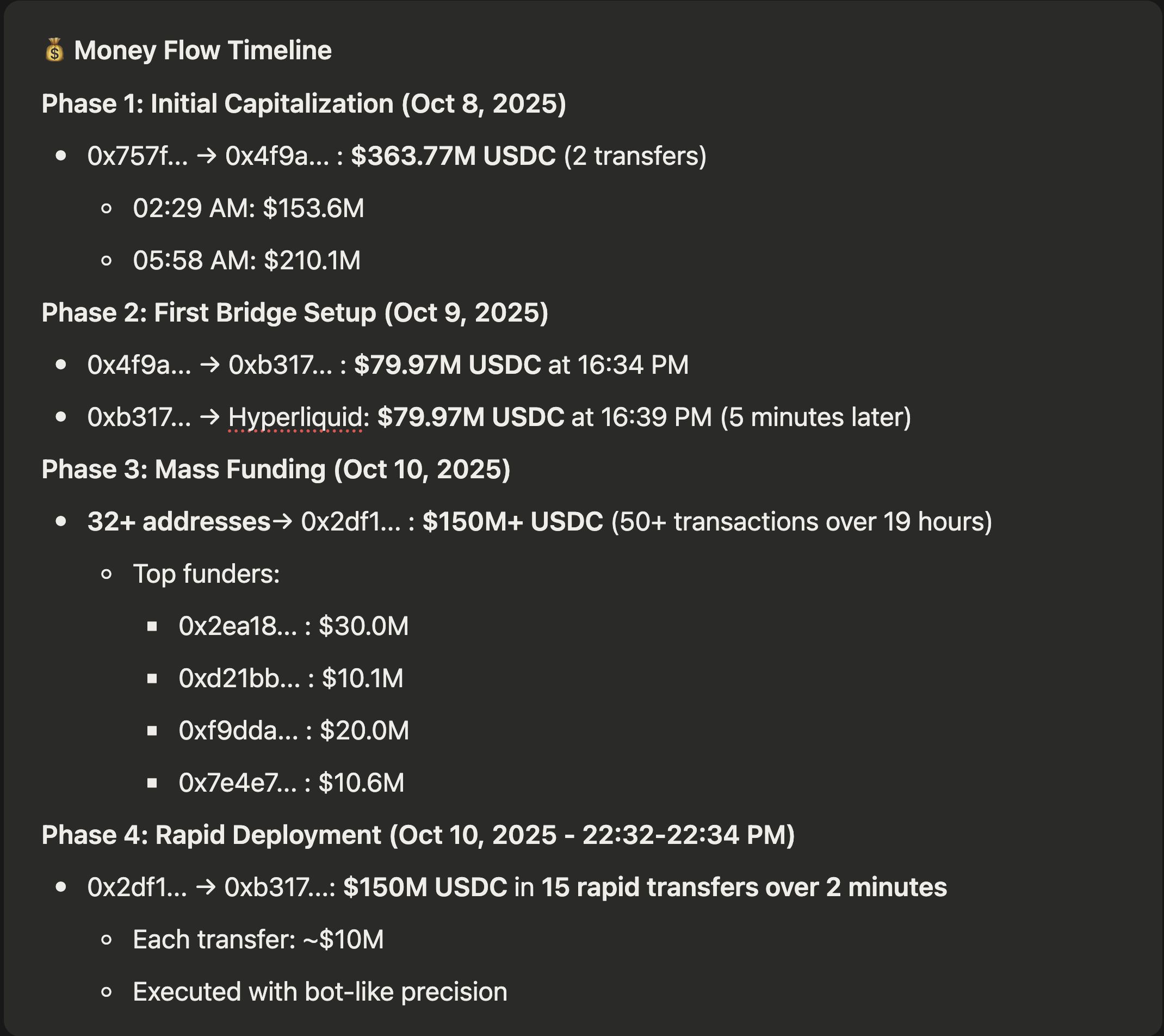Click the bold $363.77M USDC amount
The image size is (1164, 1036).
453,156
